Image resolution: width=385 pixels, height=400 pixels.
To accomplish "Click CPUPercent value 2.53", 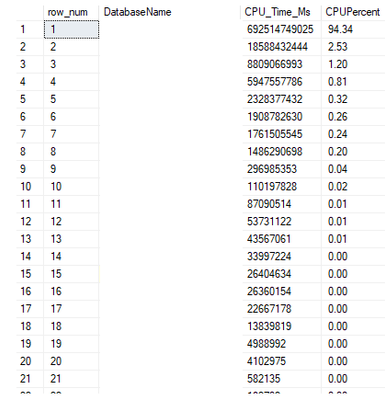I will (337, 47).
